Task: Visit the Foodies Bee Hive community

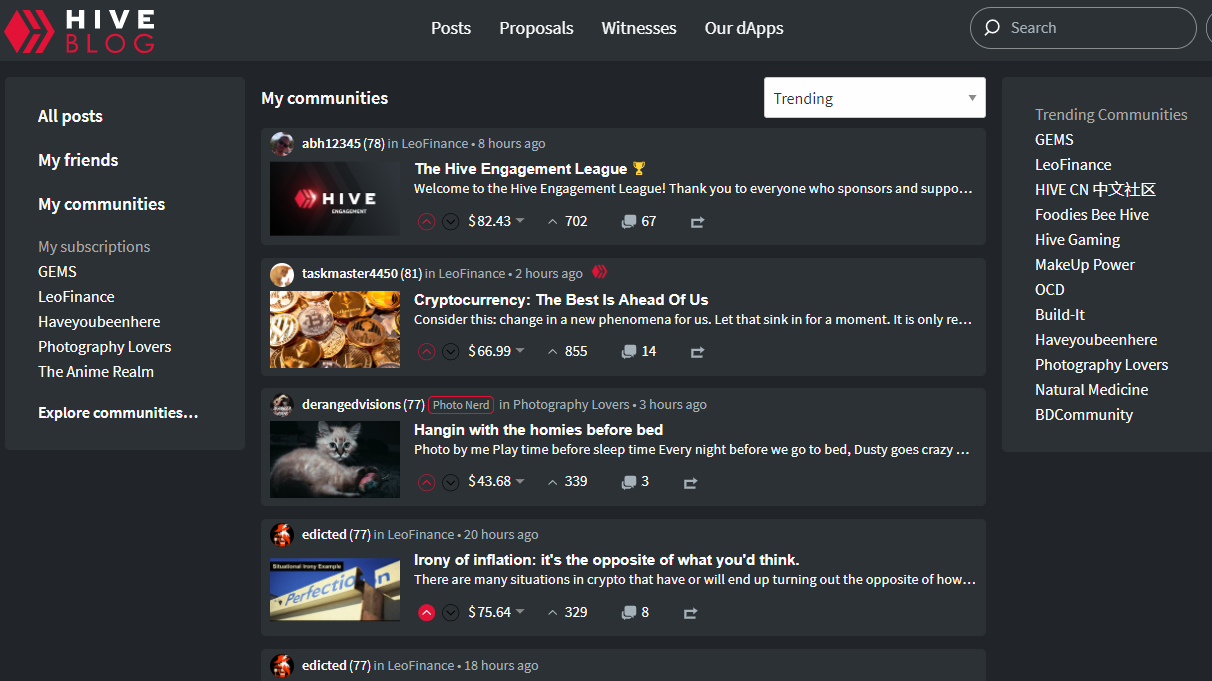Action: coord(1091,215)
